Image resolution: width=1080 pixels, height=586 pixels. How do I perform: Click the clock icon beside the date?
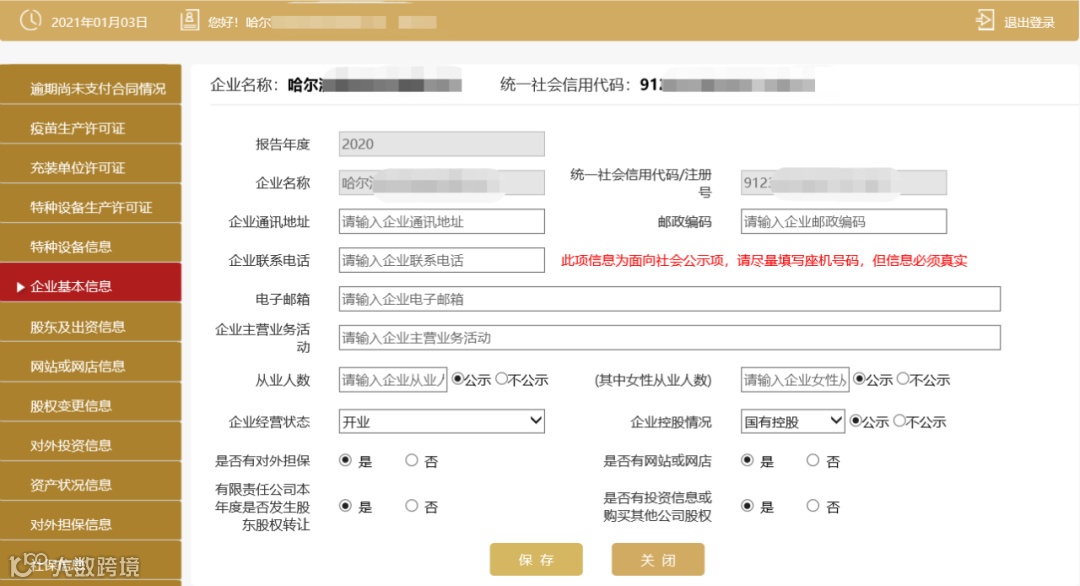coord(30,21)
